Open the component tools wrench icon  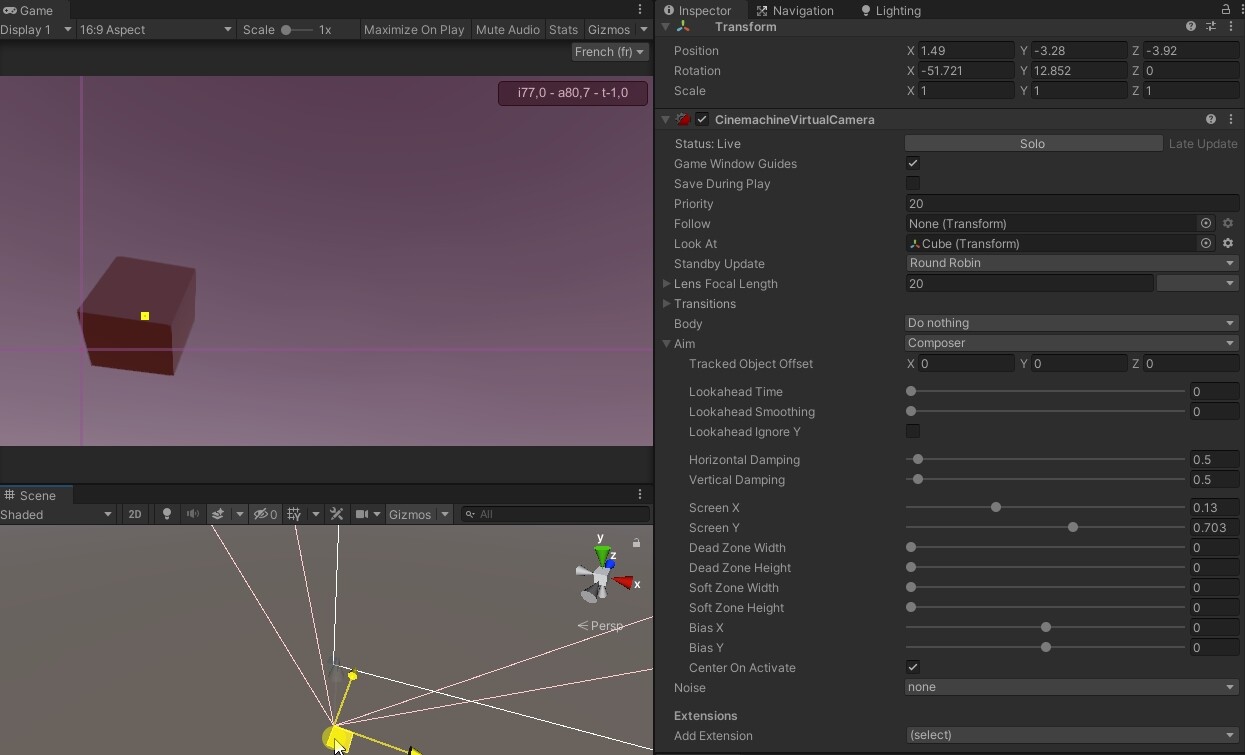[x=337, y=514]
